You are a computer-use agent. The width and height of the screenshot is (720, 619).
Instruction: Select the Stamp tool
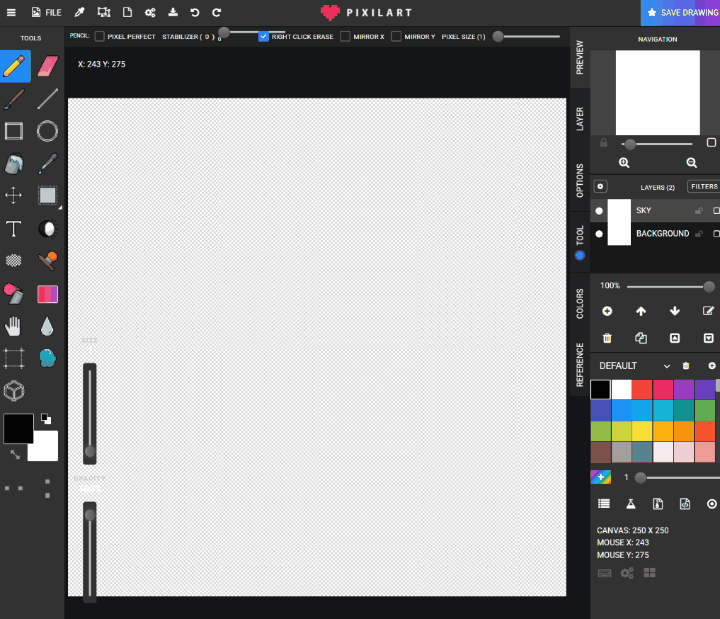[47, 260]
